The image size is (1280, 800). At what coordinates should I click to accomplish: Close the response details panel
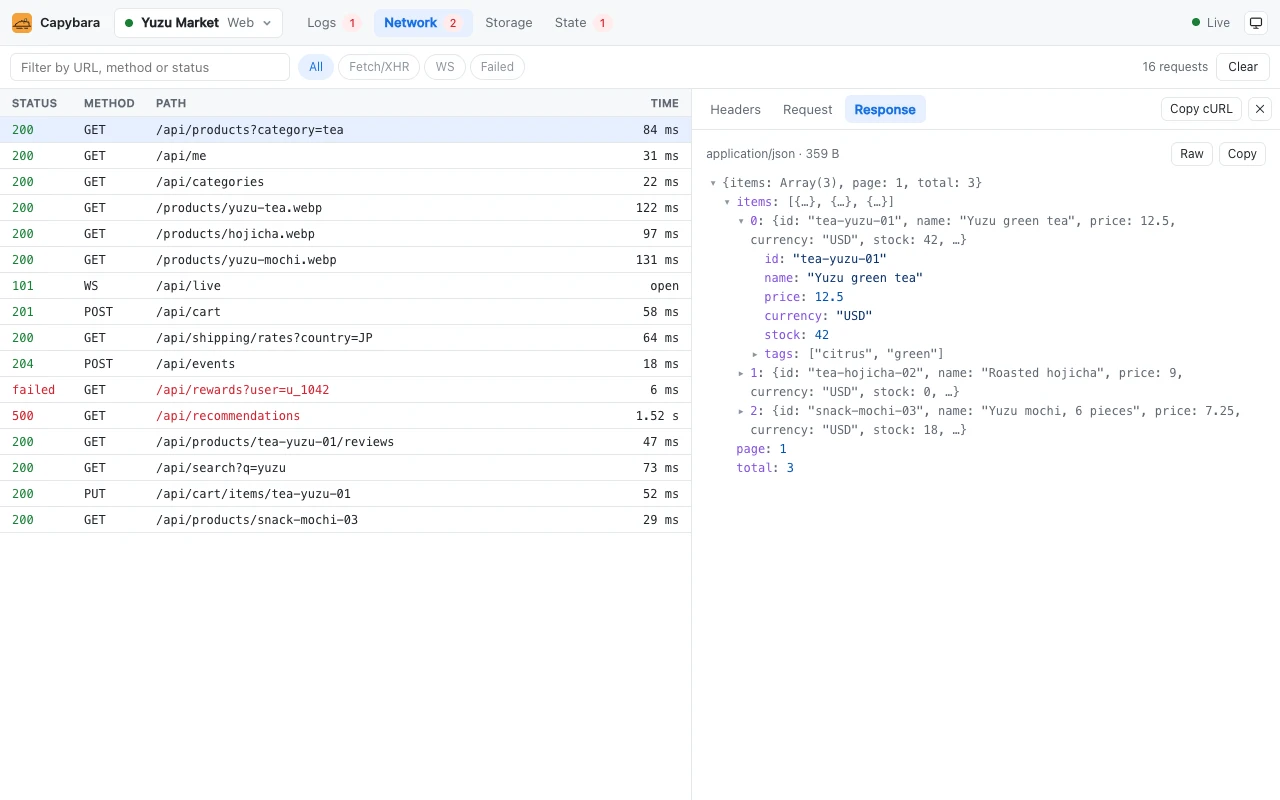pos(1260,109)
